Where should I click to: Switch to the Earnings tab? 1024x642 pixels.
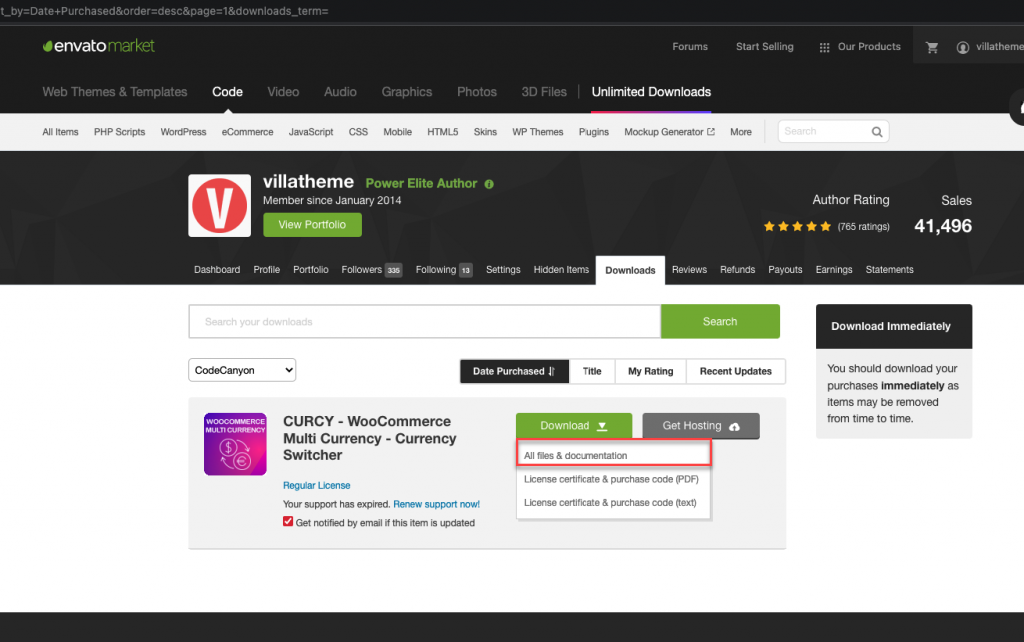(834, 270)
